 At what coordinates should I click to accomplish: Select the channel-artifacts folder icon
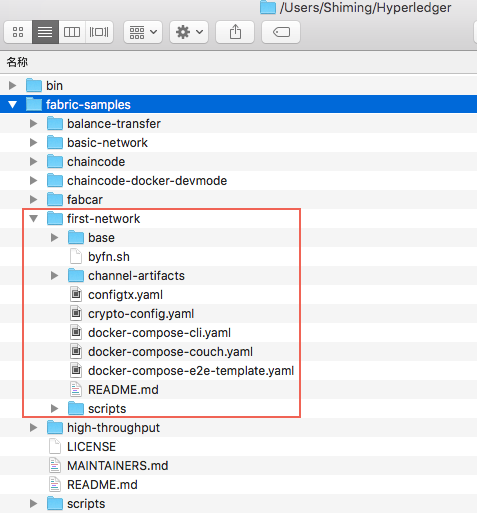(x=76, y=275)
